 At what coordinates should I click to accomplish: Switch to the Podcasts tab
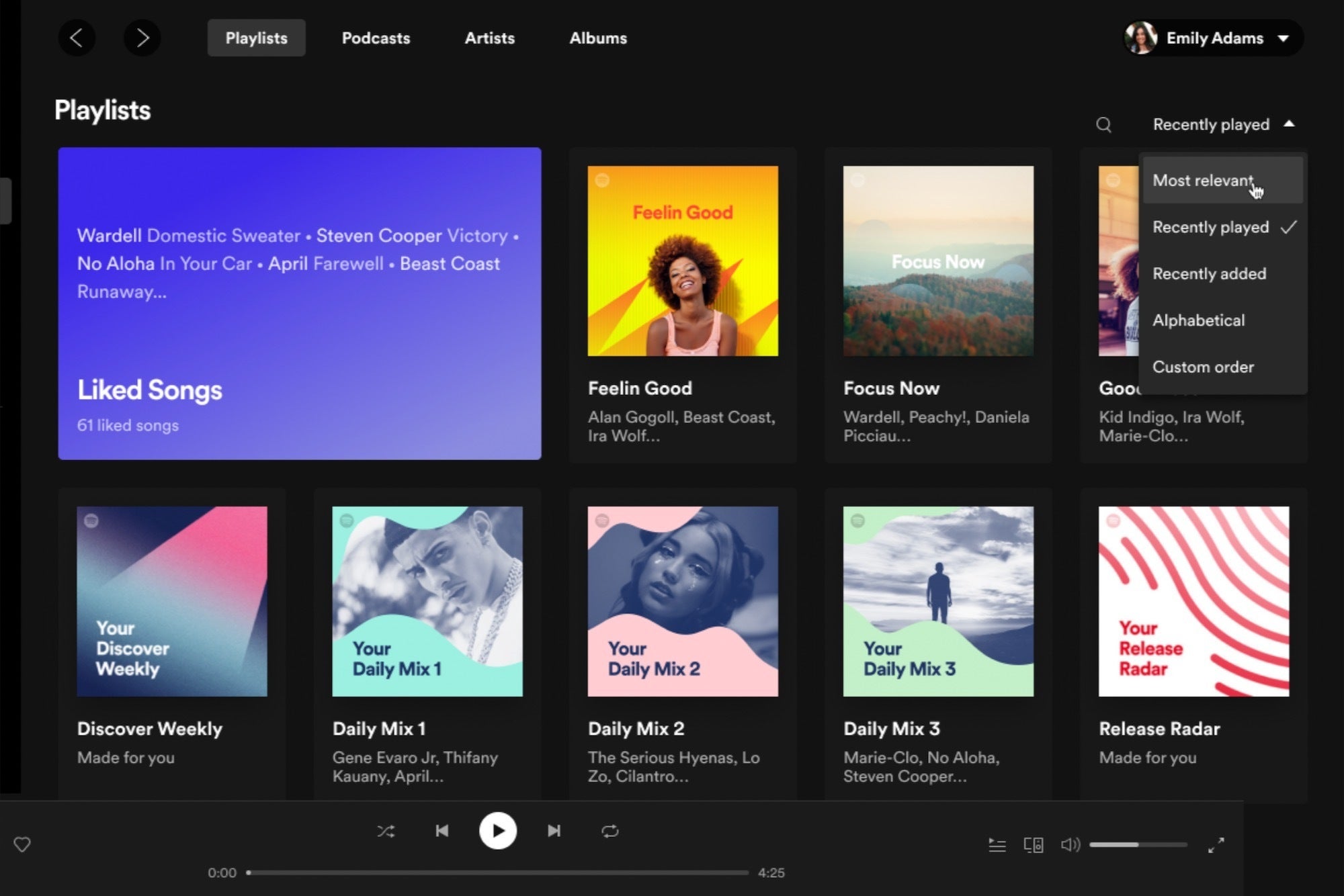click(376, 38)
